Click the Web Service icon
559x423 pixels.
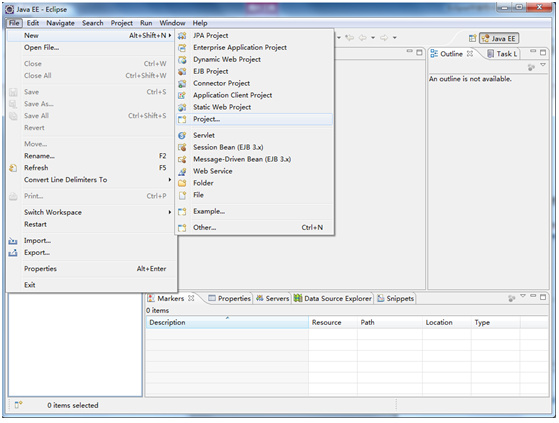point(182,171)
